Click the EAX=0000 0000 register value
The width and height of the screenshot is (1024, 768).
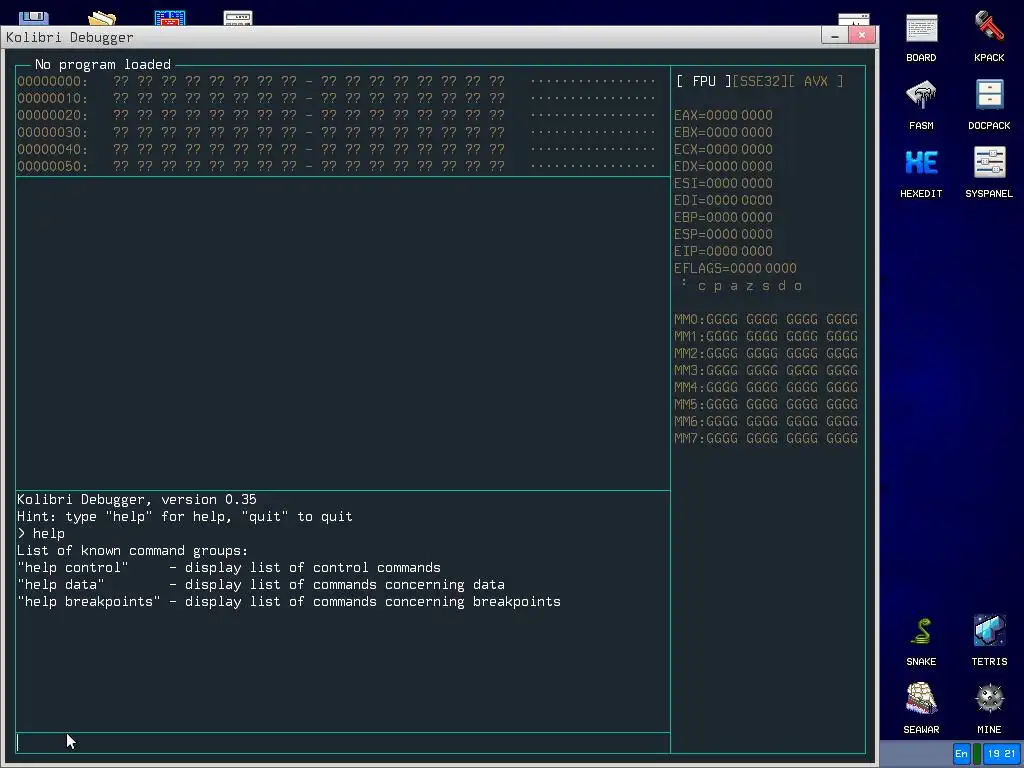tap(723, 115)
